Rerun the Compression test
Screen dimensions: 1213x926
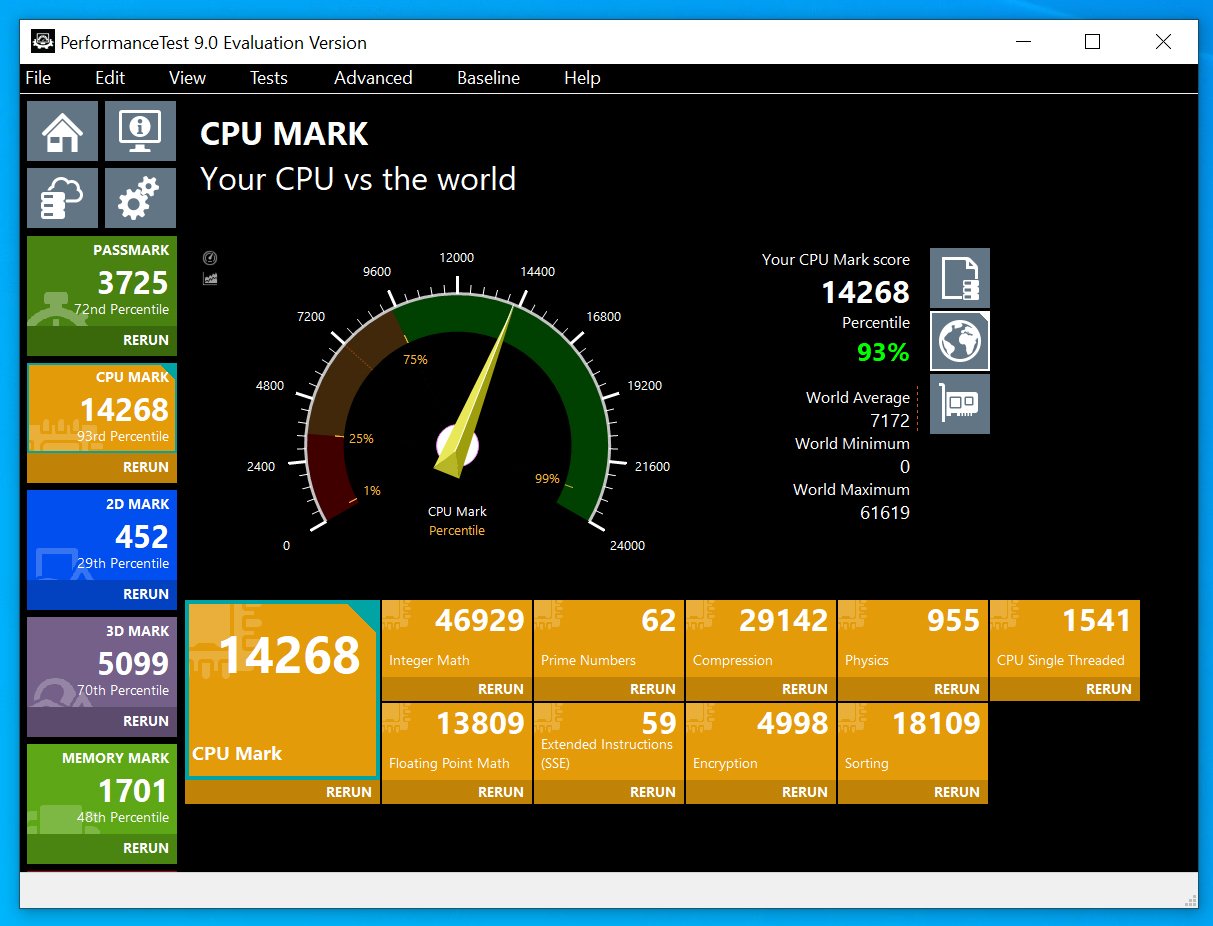(805, 689)
